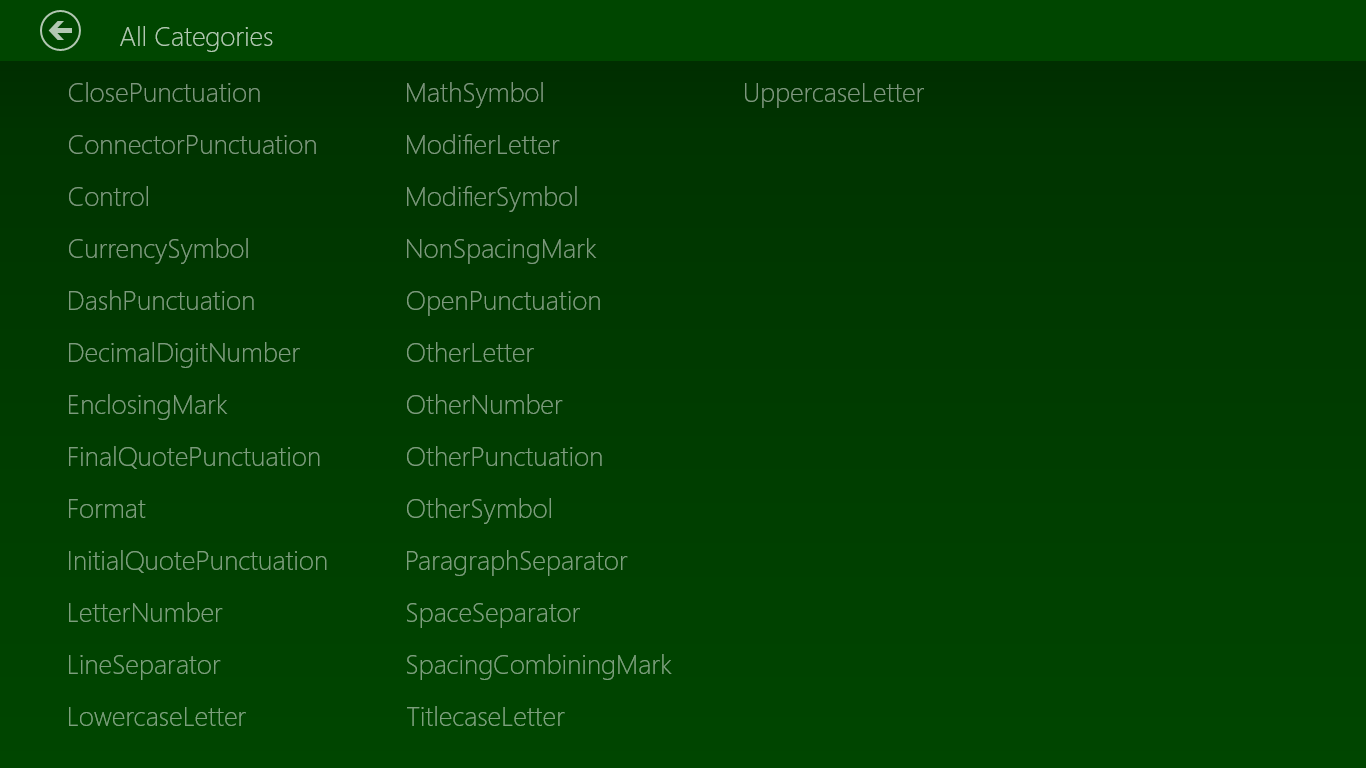This screenshot has height=768, width=1366.
Task: Open the LetterNumber category
Action: point(144,613)
